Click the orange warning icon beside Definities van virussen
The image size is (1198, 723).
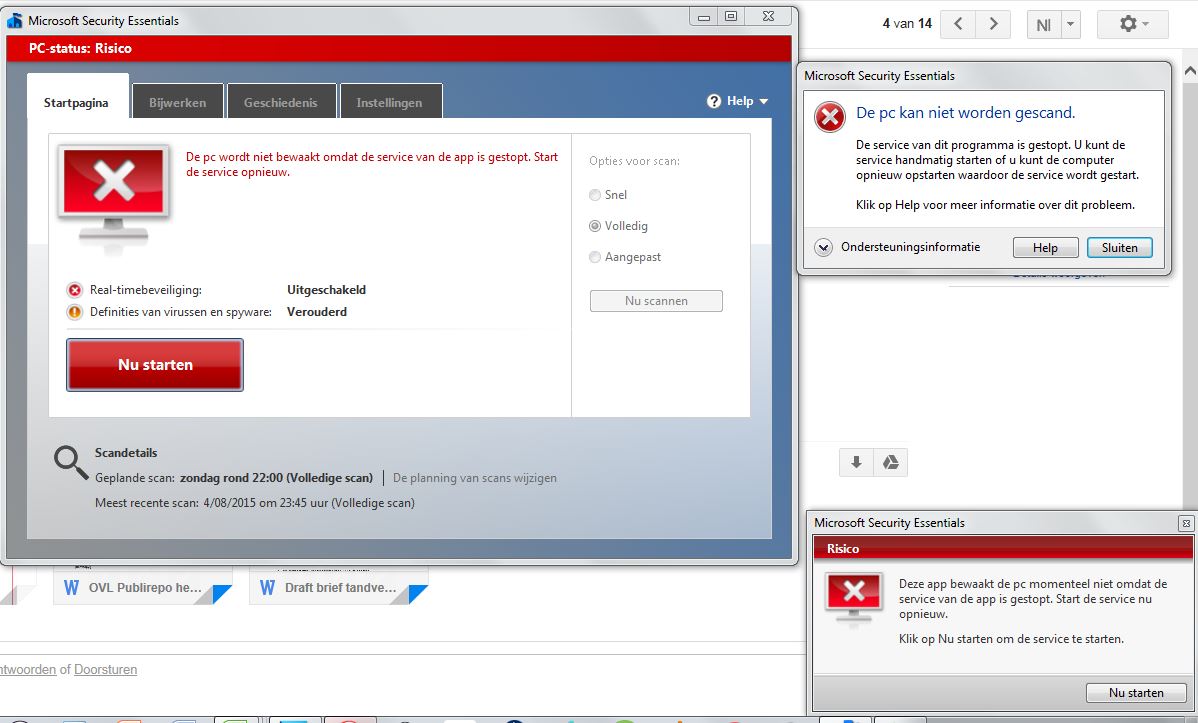[x=75, y=312]
